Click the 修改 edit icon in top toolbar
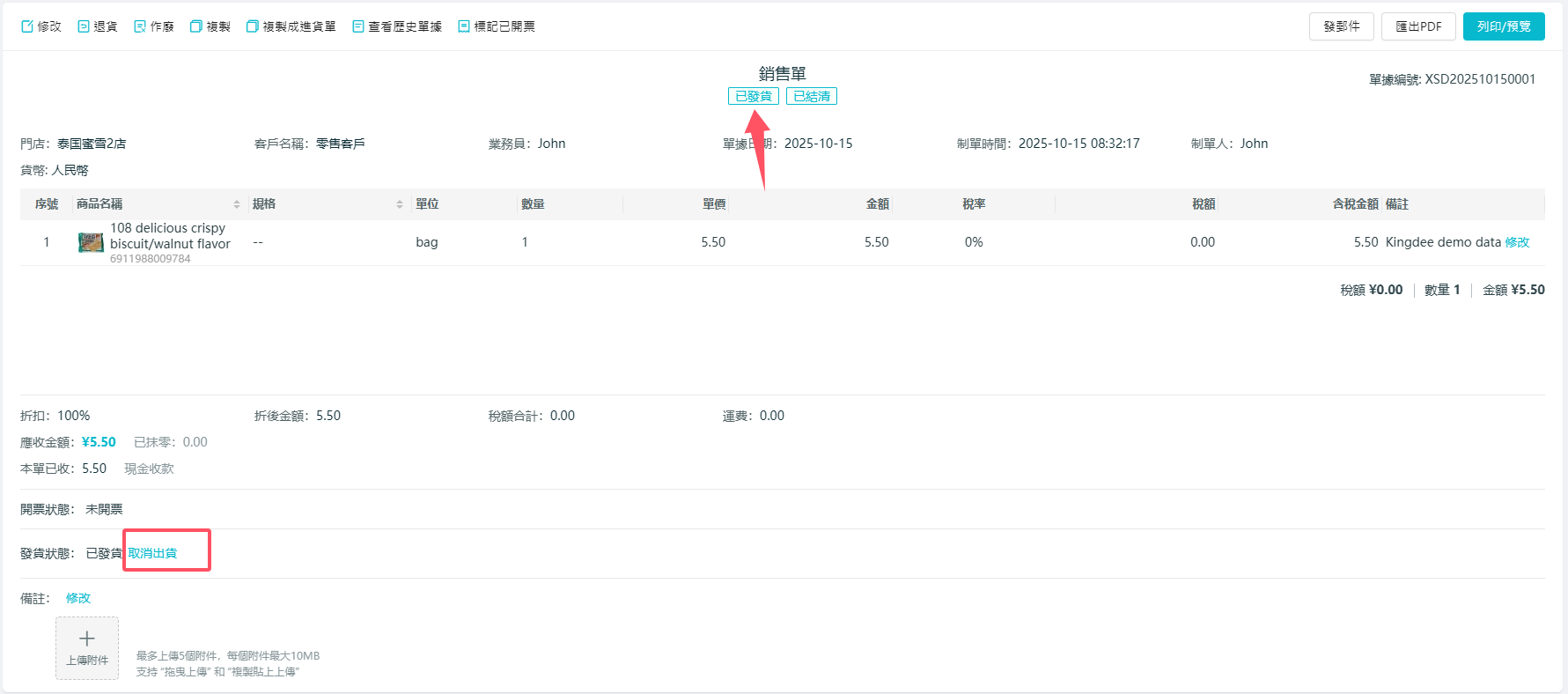The image size is (1568, 694). tap(27, 26)
